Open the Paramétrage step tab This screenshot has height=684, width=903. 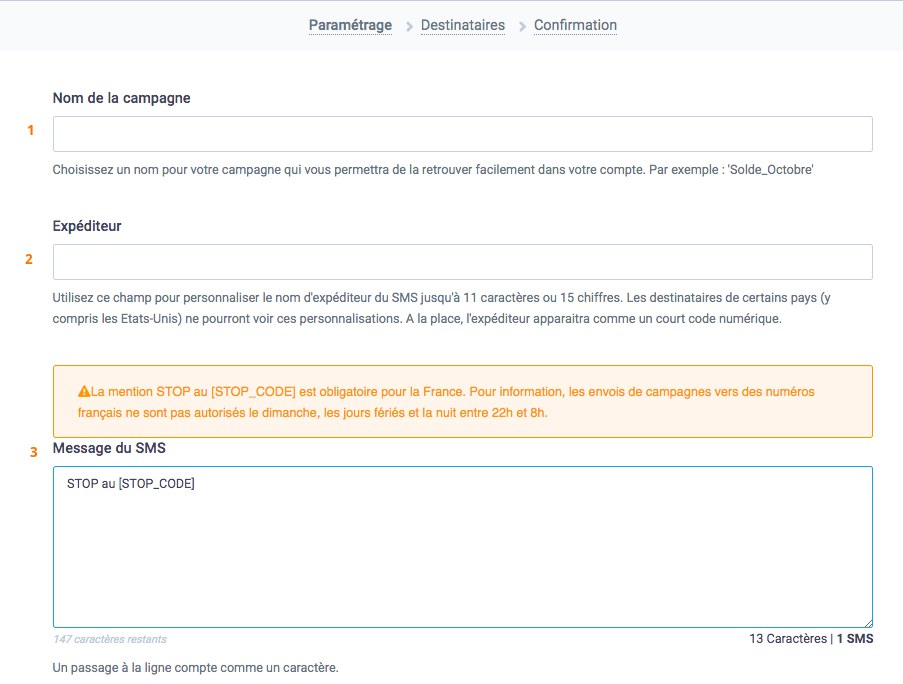(x=350, y=26)
